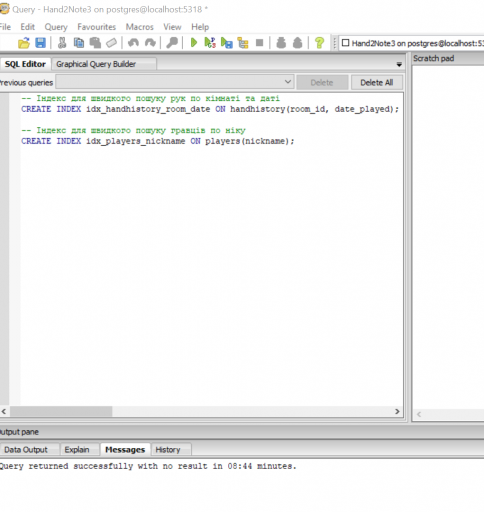Open the Macros menu
This screenshot has width=484, height=512.
coord(140,27)
